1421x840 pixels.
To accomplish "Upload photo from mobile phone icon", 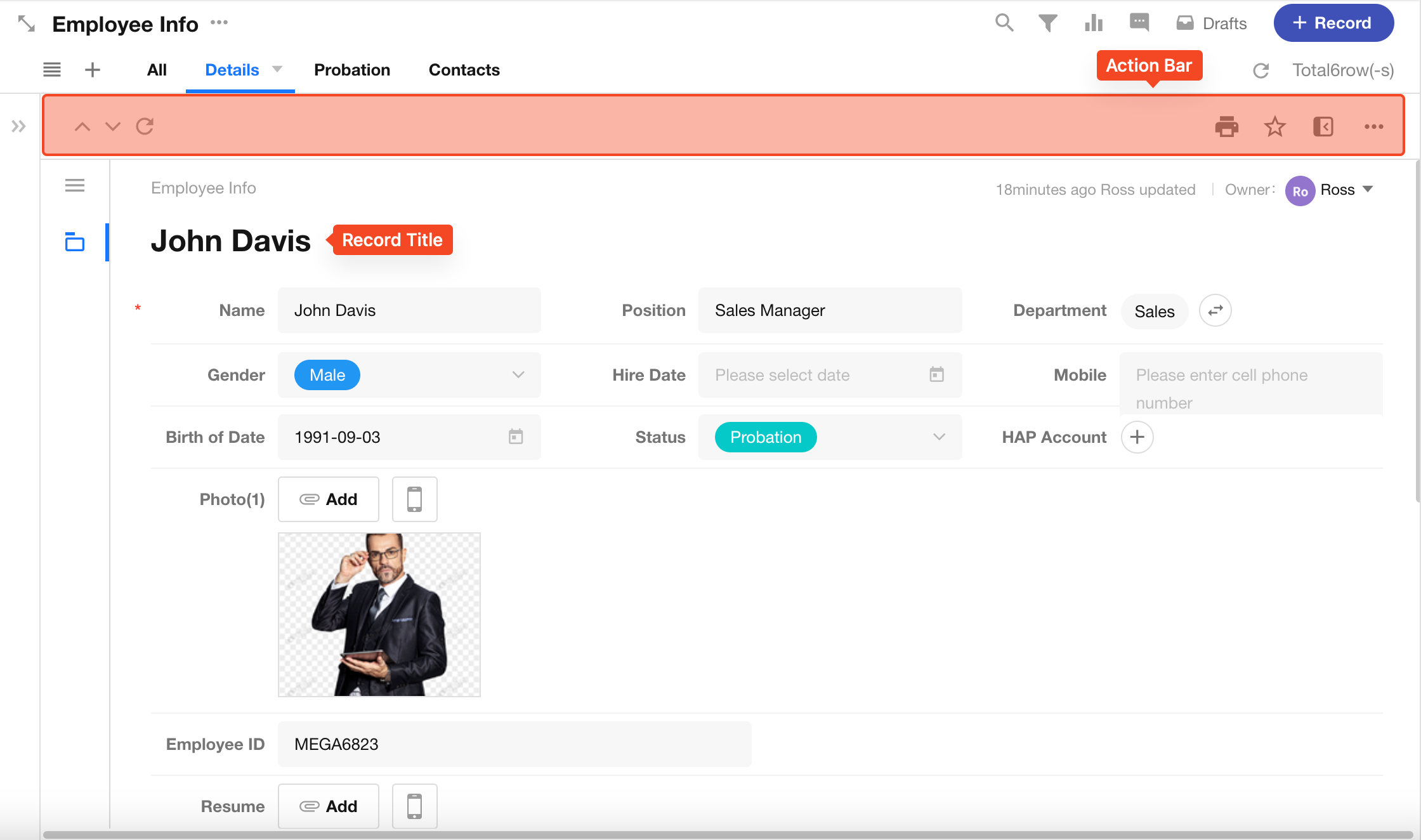I will pyautogui.click(x=414, y=499).
